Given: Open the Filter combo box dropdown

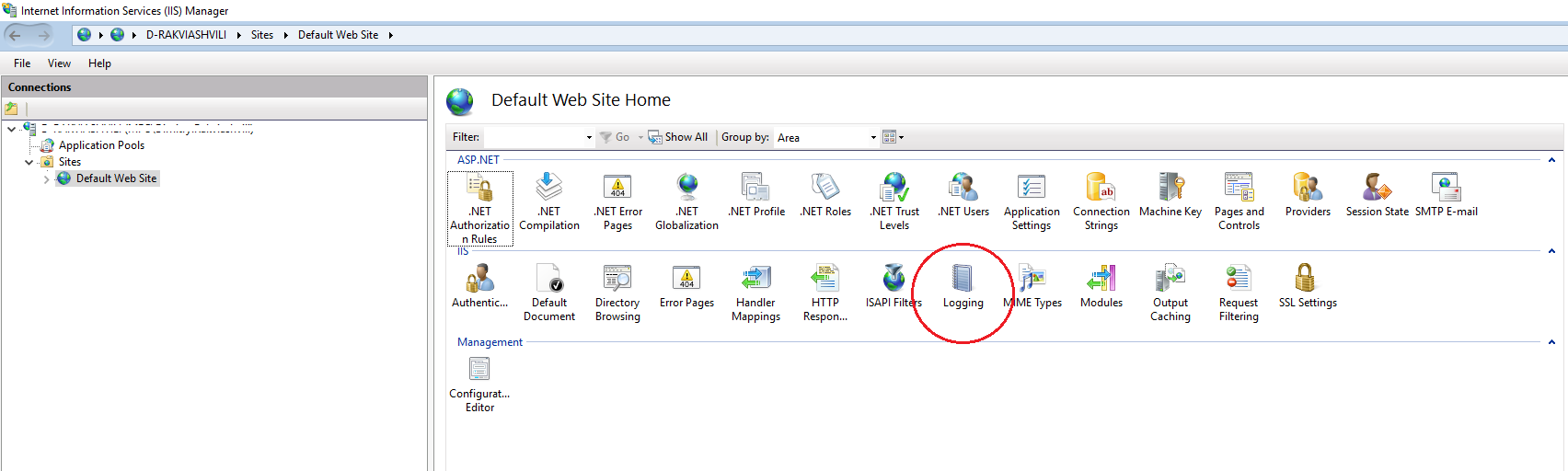Looking at the screenshot, I should pyautogui.click(x=589, y=137).
